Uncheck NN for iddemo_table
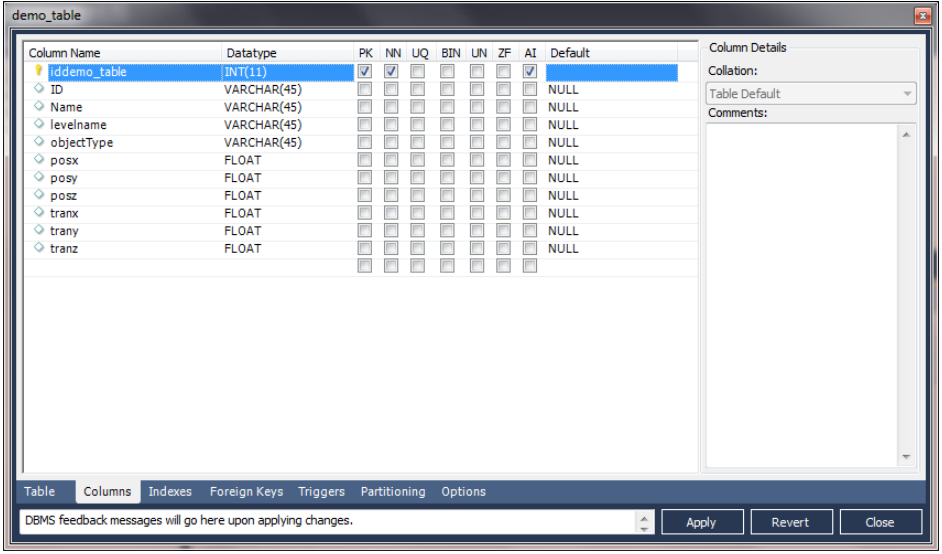Image resolution: width=942 pixels, height=554 pixels. click(x=391, y=72)
